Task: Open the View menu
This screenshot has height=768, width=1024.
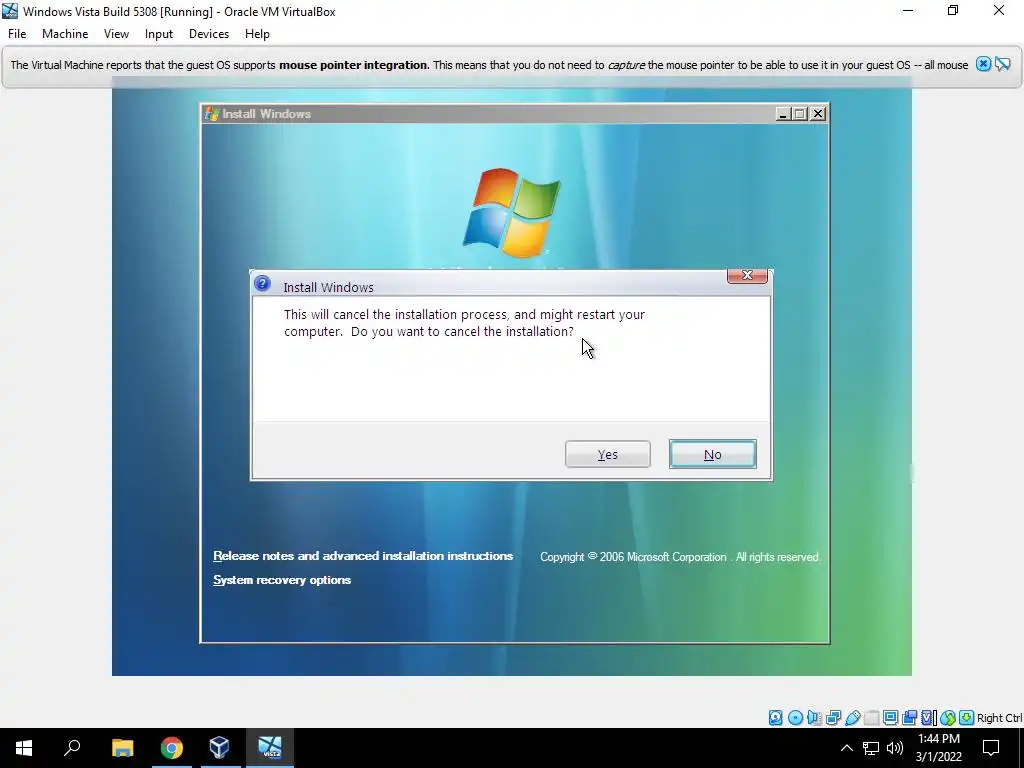Action: [116, 34]
